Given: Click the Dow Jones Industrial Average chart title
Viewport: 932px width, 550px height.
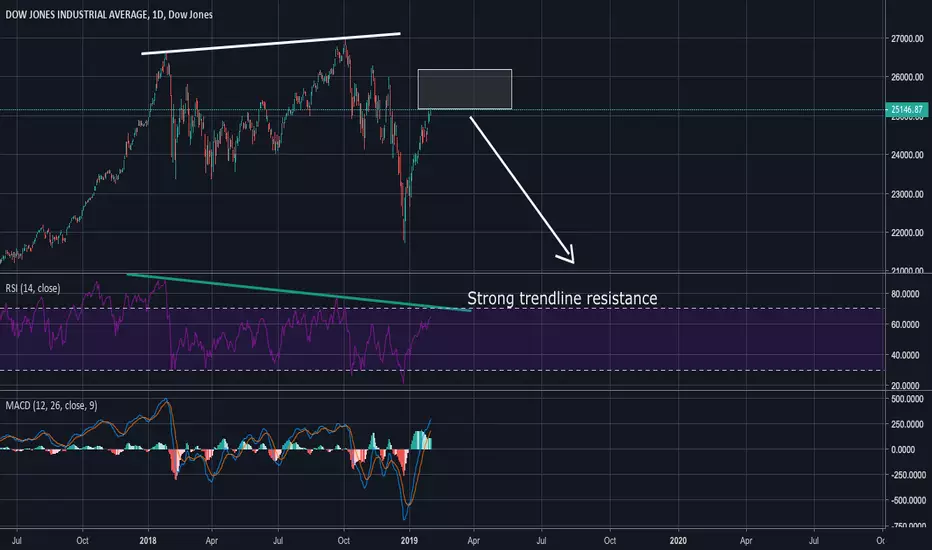Looking at the screenshot, I should [x=109, y=14].
